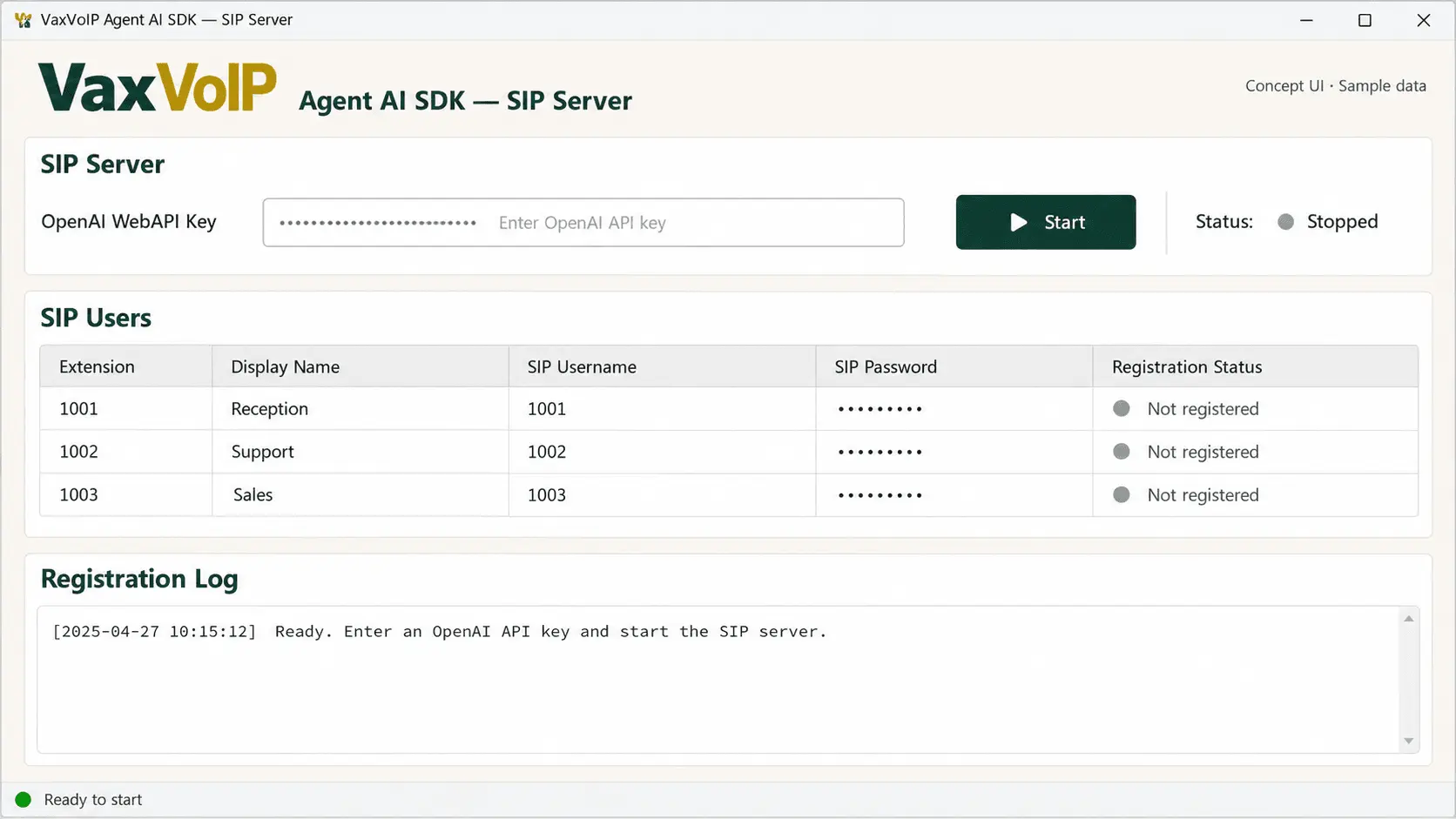Click status dot for Sales row

pyautogui.click(x=1122, y=494)
